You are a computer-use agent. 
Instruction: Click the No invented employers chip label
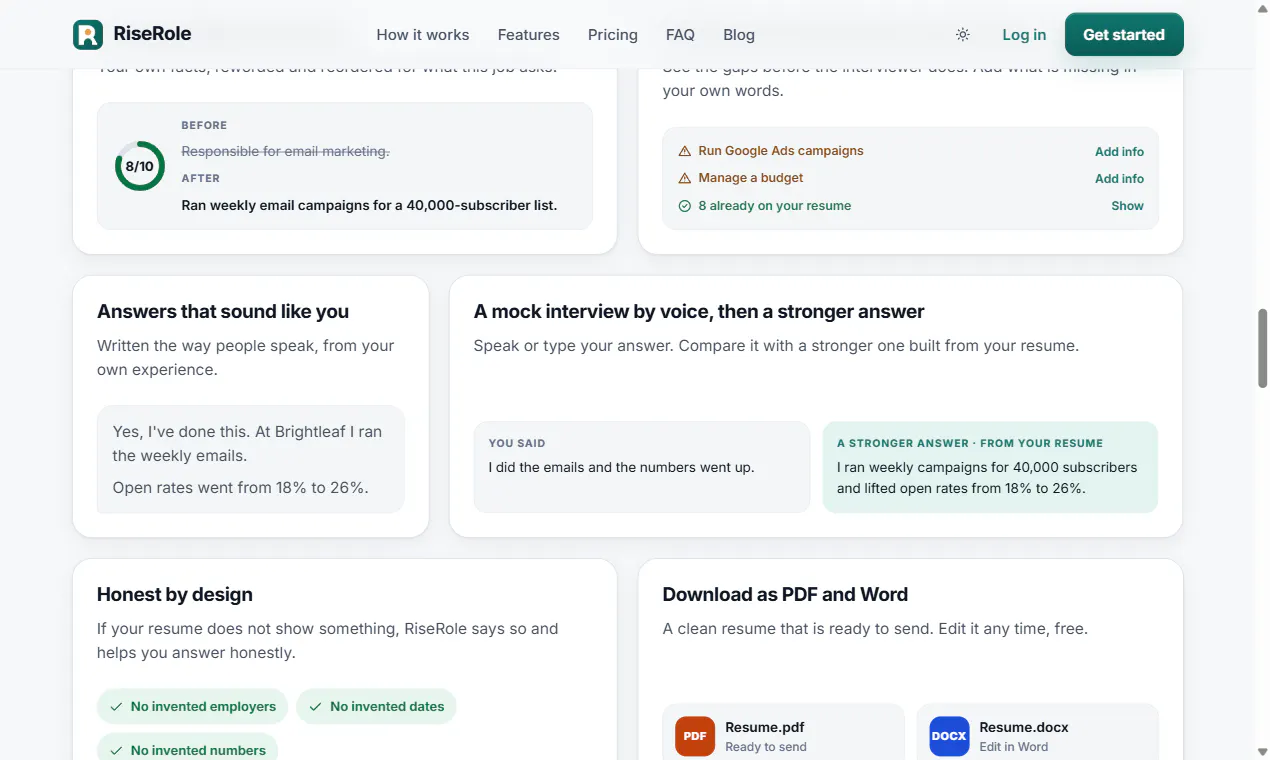[203, 706]
